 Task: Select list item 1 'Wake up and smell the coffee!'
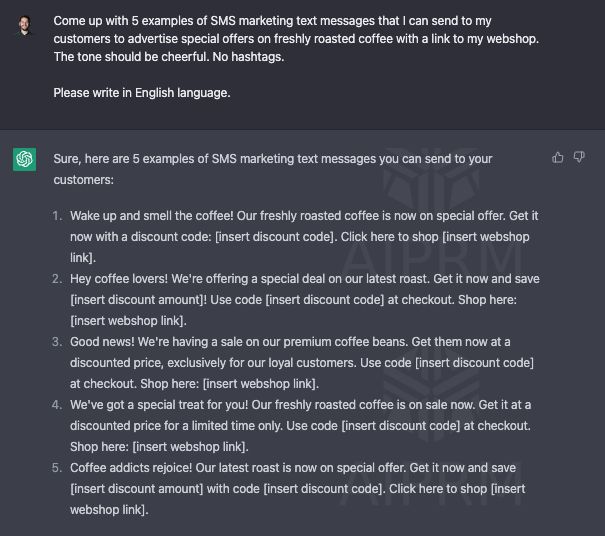[x=304, y=237]
